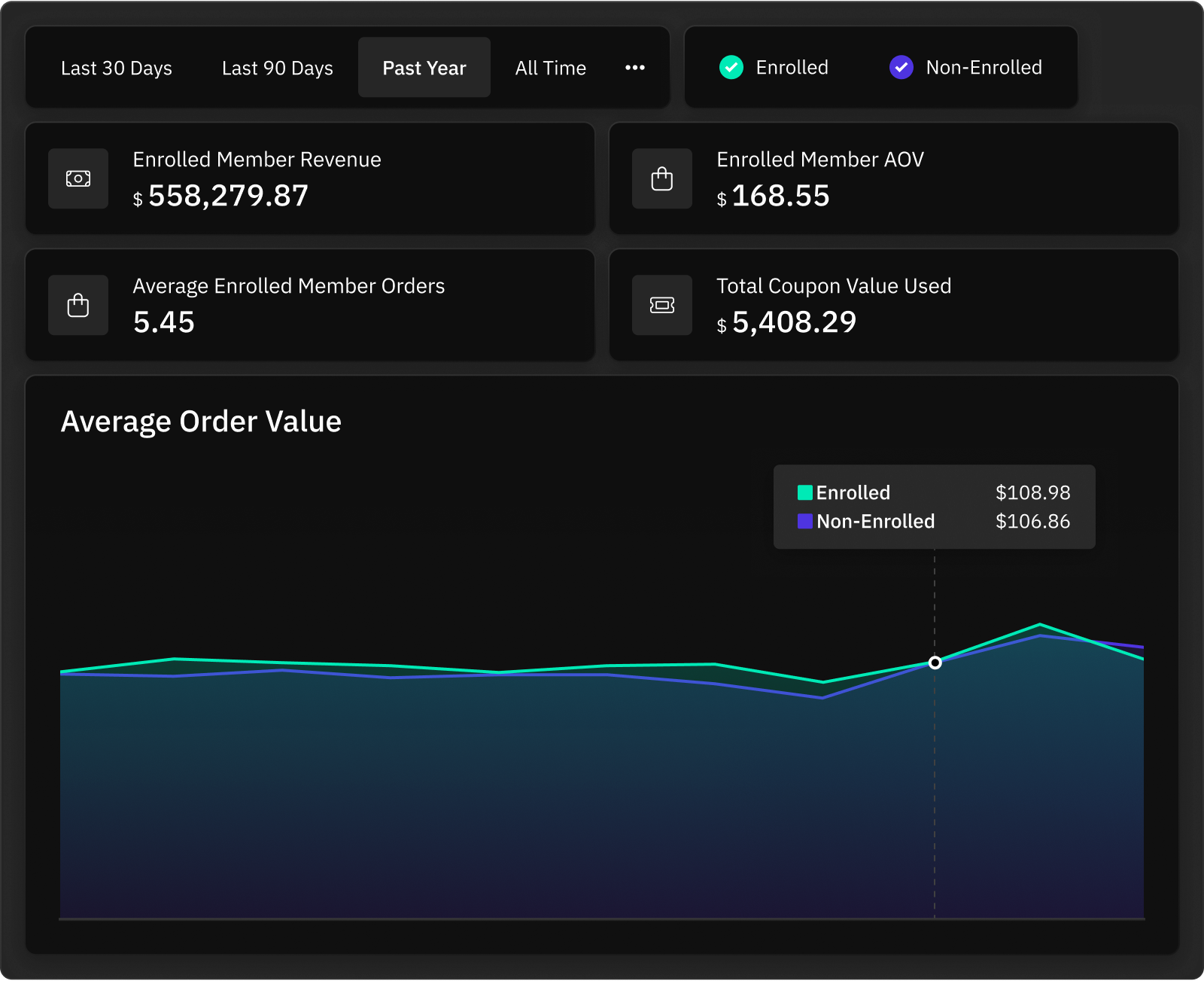Select the Past Year tab
Viewport: 1204px width, 984px height.
click(x=424, y=68)
